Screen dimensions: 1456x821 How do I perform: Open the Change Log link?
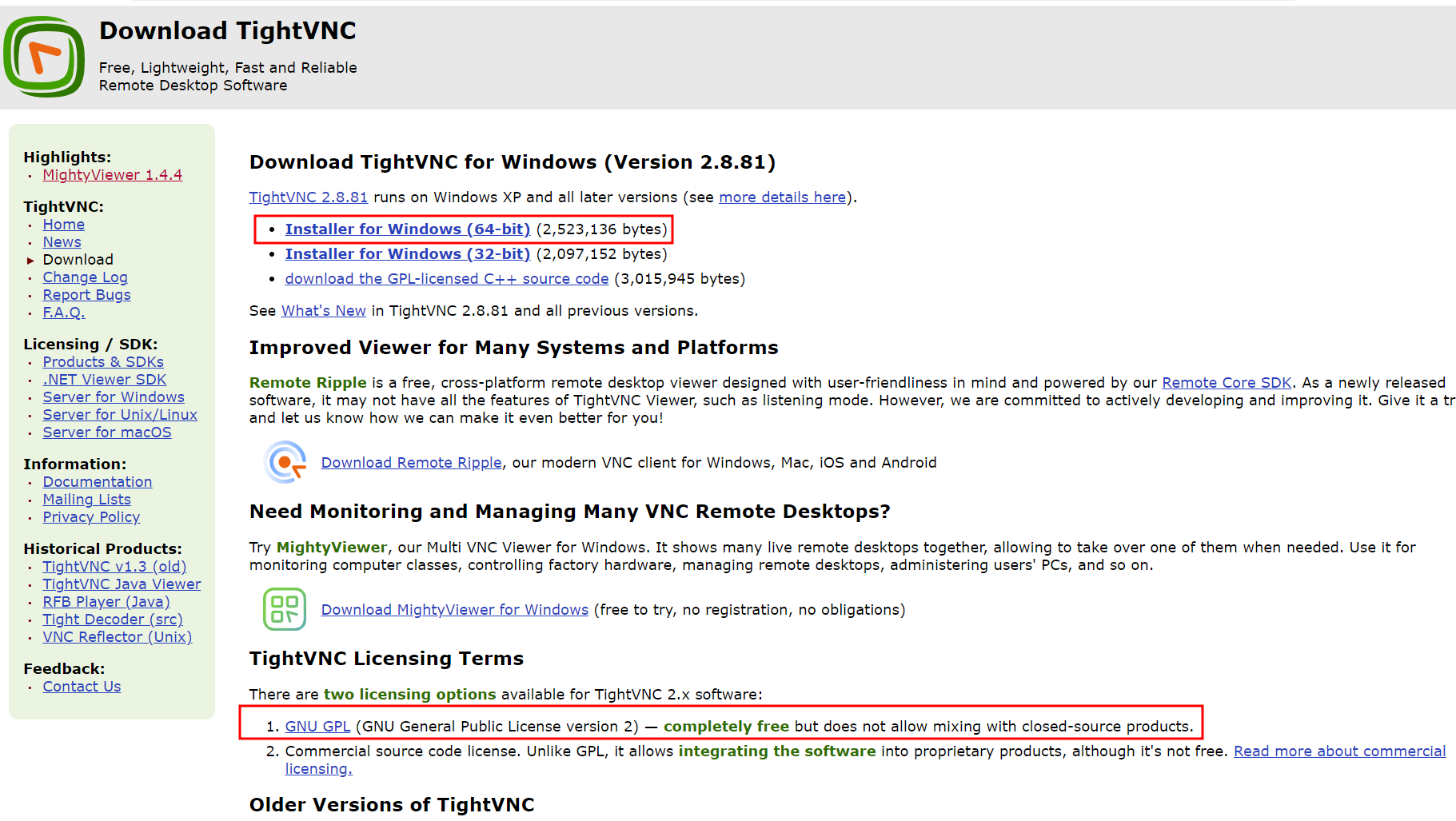point(86,277)
